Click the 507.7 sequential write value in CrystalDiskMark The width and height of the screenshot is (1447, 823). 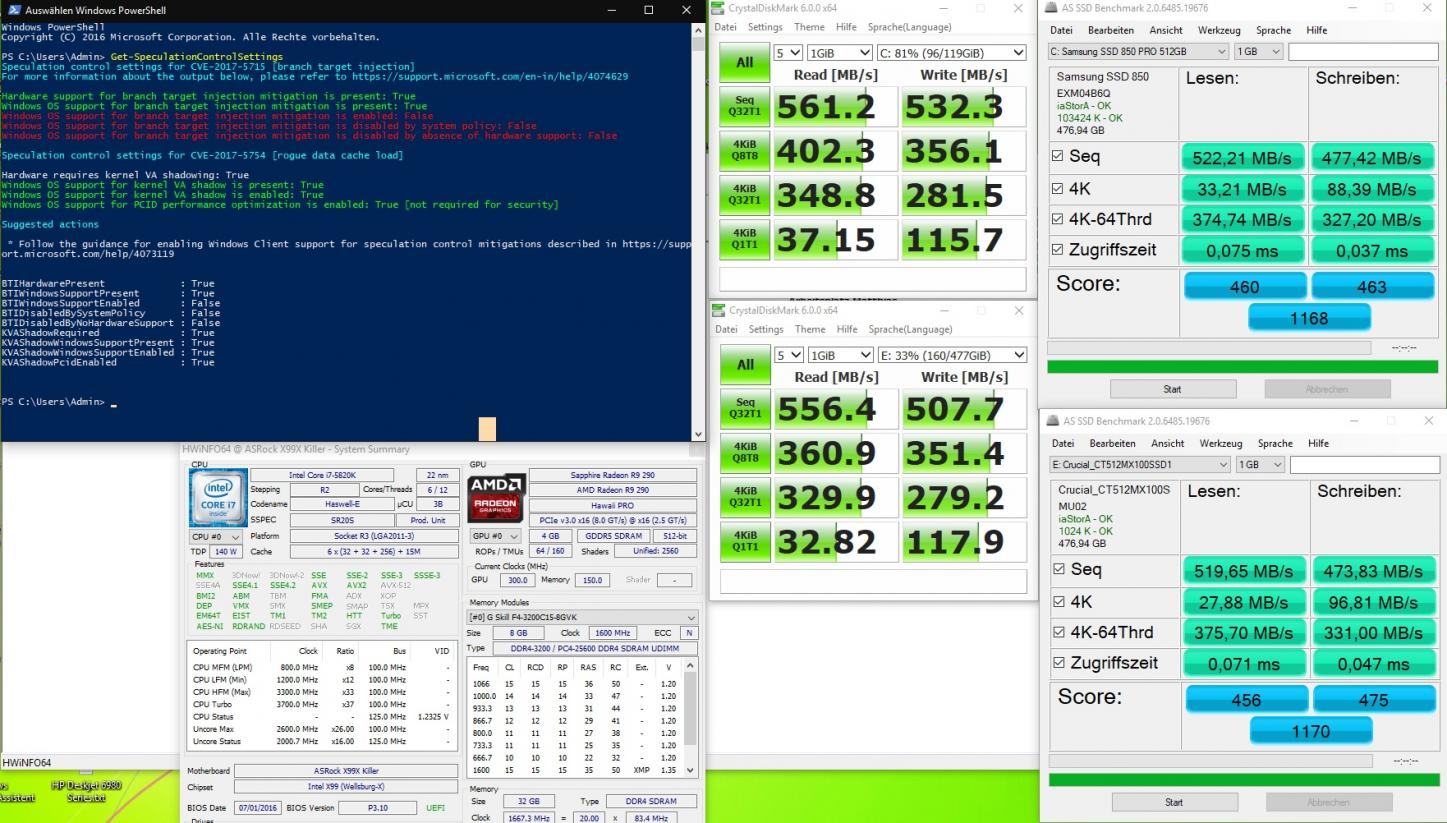tap(964, 410)
